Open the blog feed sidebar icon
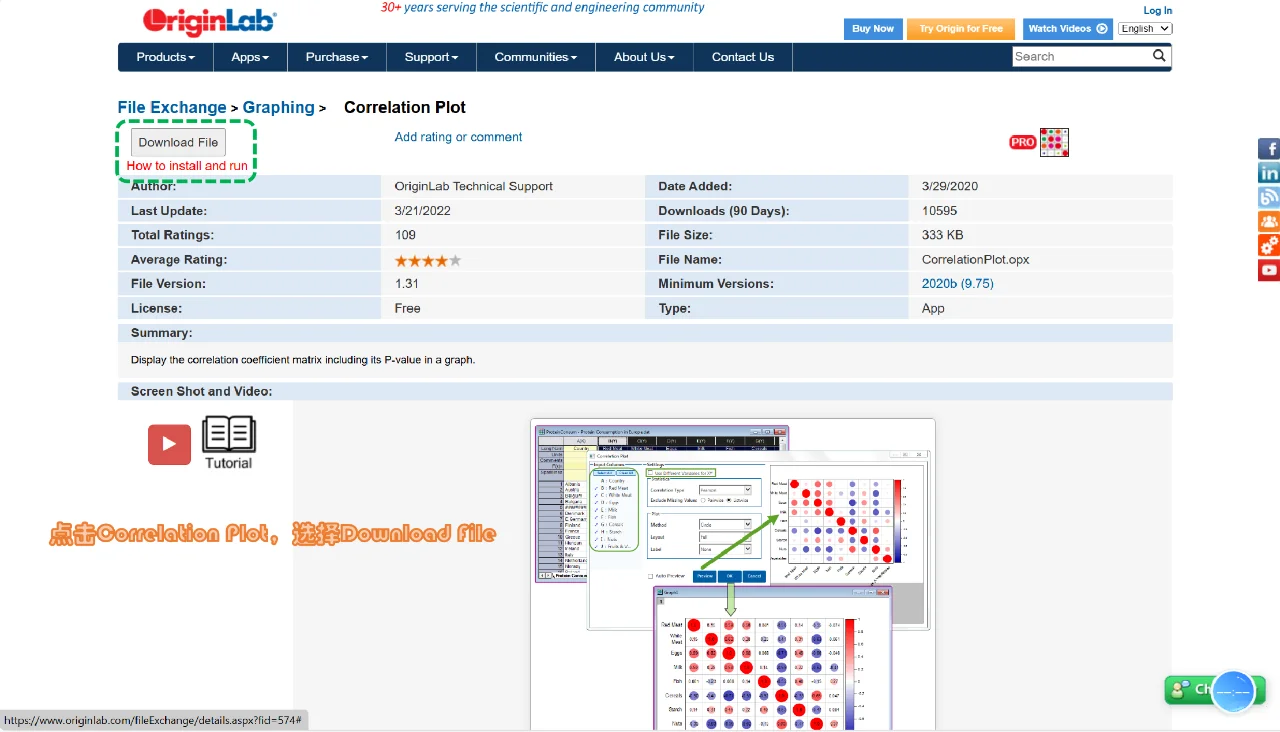The width and height of the screenshot is (1280, 732). 1269,197
